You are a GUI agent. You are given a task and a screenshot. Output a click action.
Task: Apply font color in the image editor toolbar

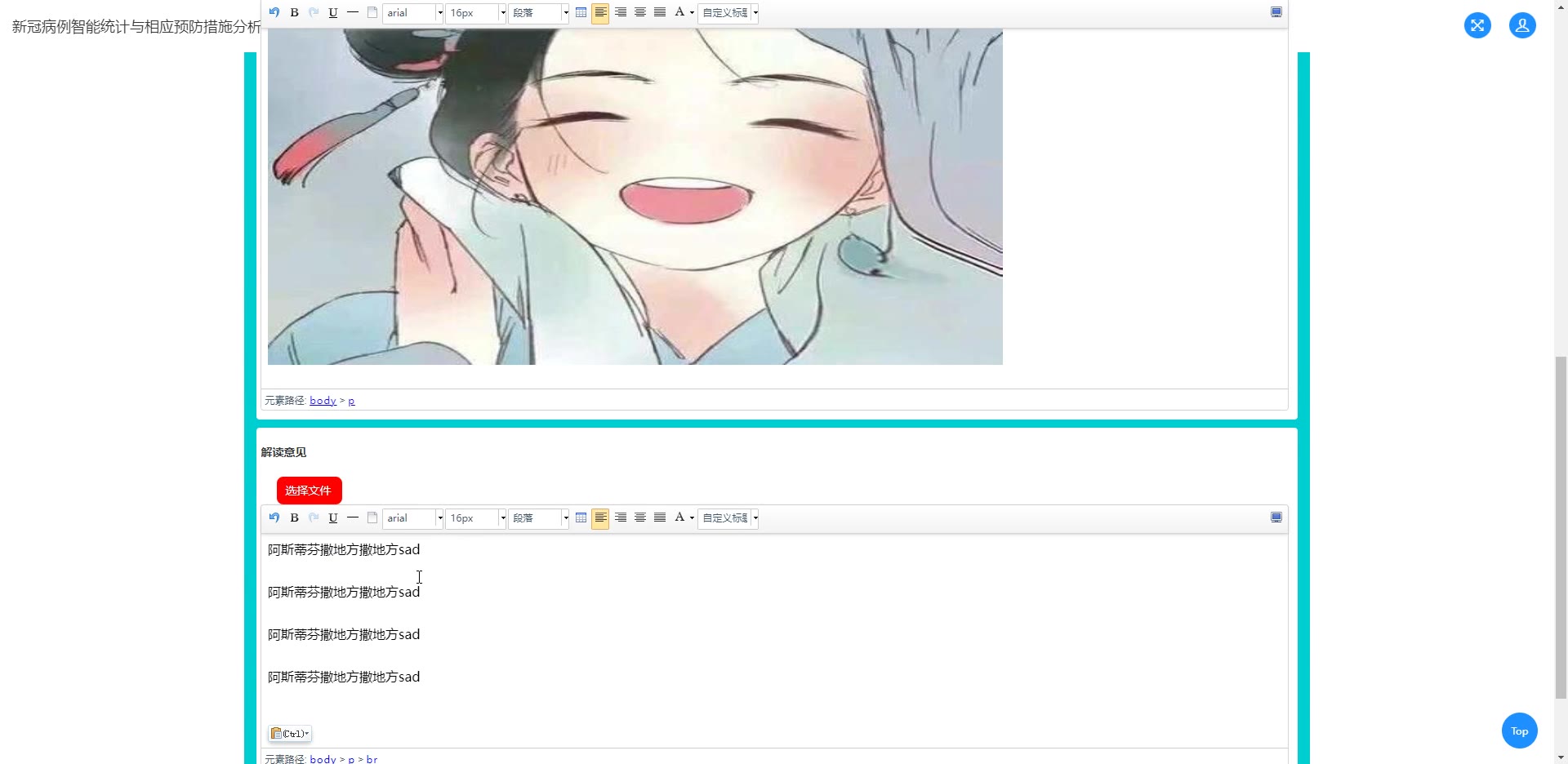tap(679, 12)
